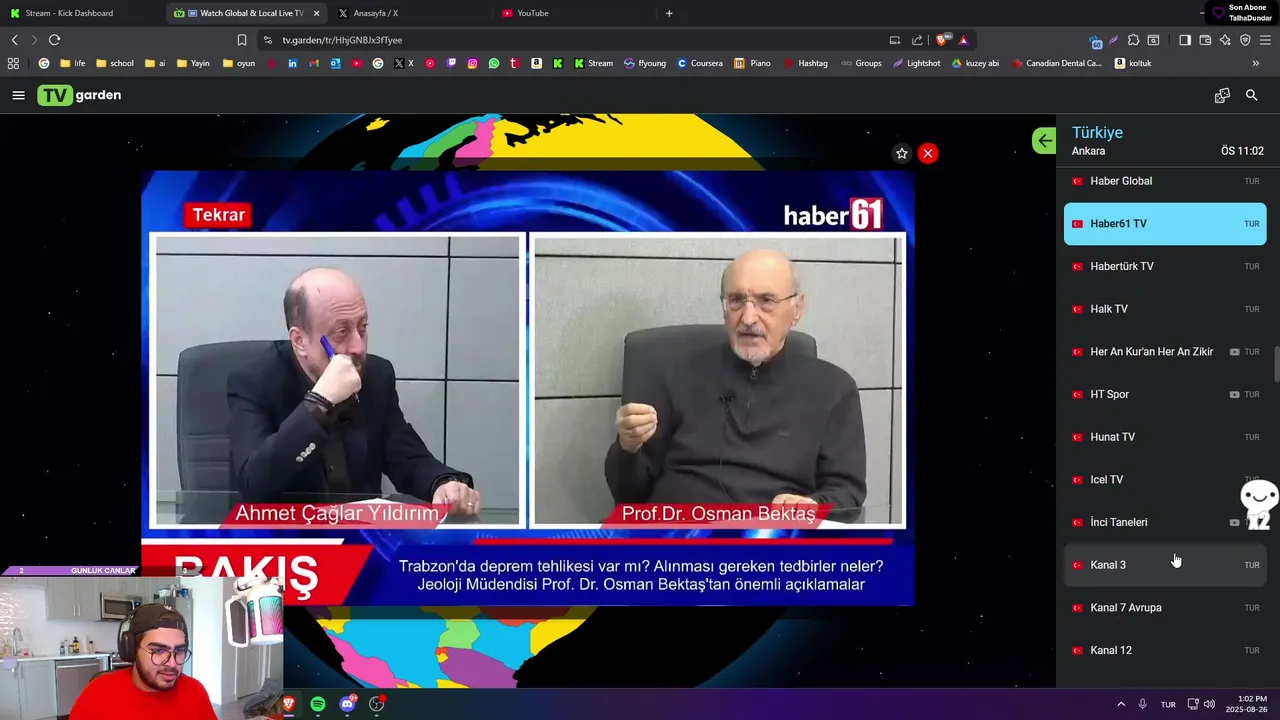This screenshot has height=720, width=1280.
Task: Reload the current page
Action: (54, 40)
